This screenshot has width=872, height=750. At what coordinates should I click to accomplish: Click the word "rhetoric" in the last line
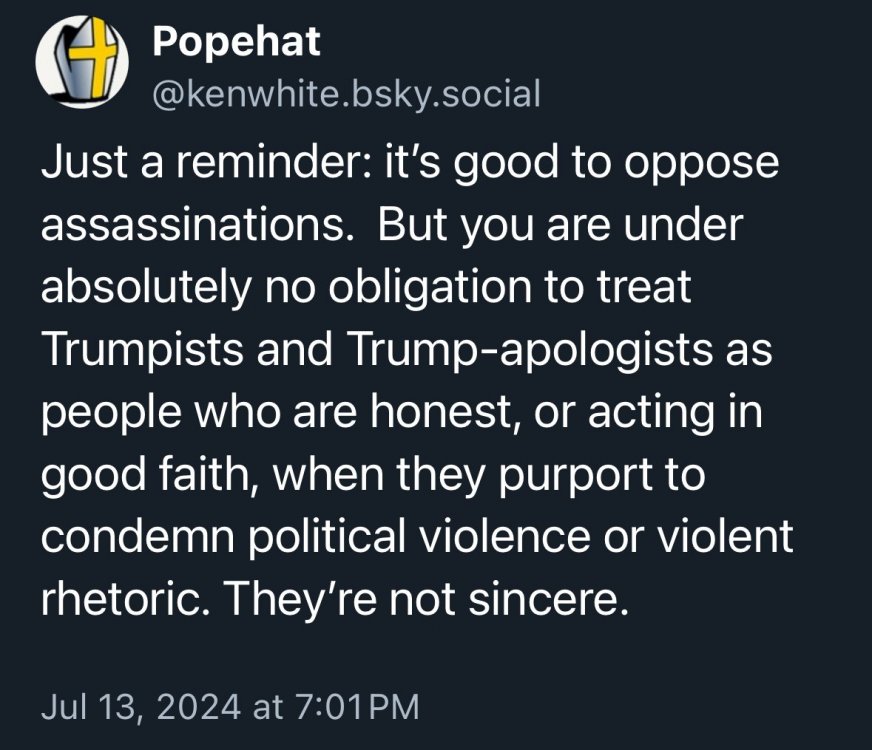coord(111,597)
